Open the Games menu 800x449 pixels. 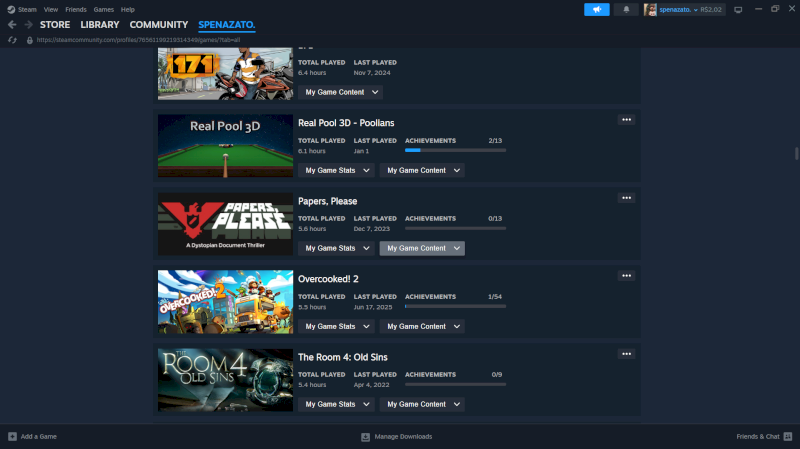point(104,9)
